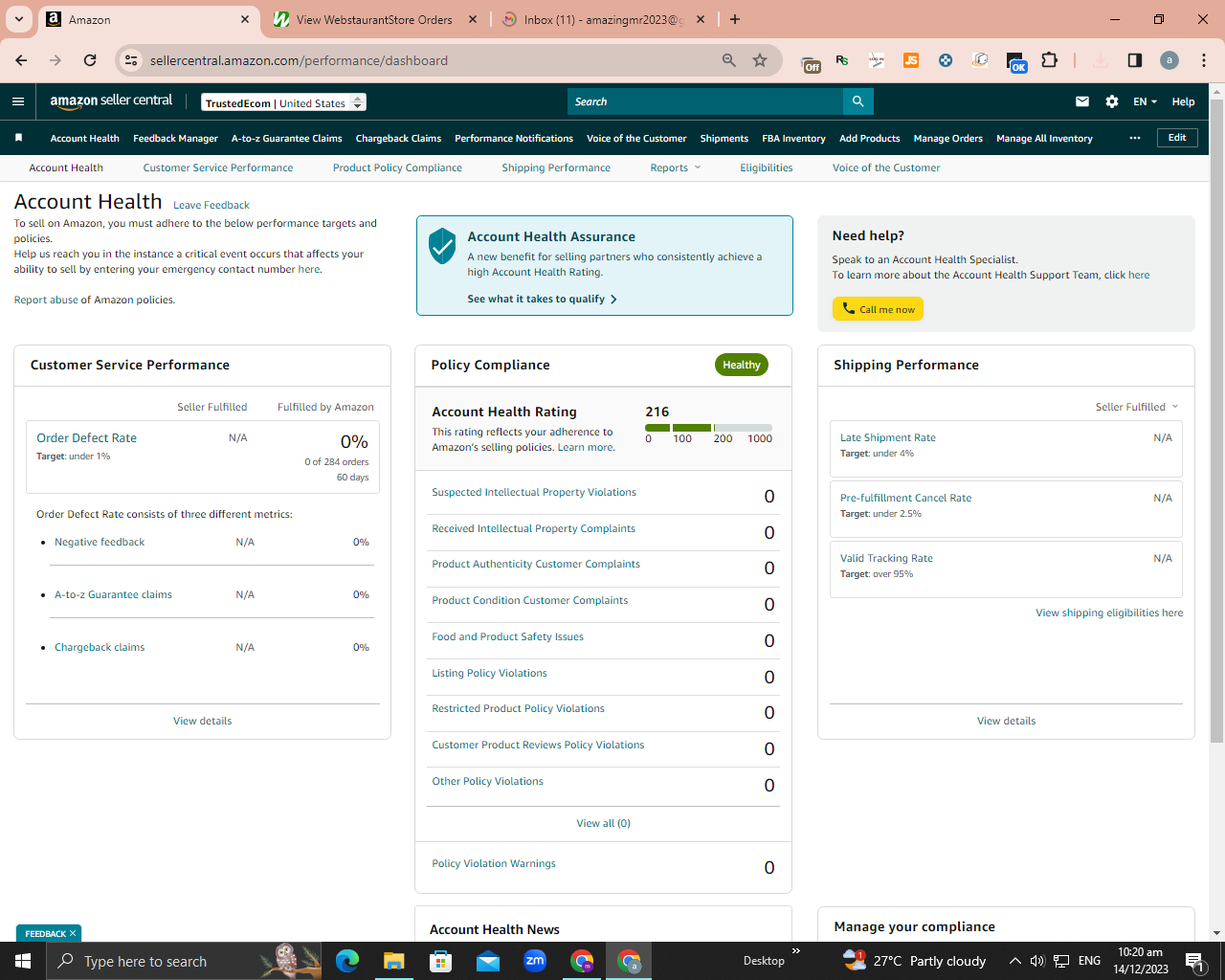The image size is (1225, 980).
Task: Show hidden system tray icons
Action: coord(1014,961)
